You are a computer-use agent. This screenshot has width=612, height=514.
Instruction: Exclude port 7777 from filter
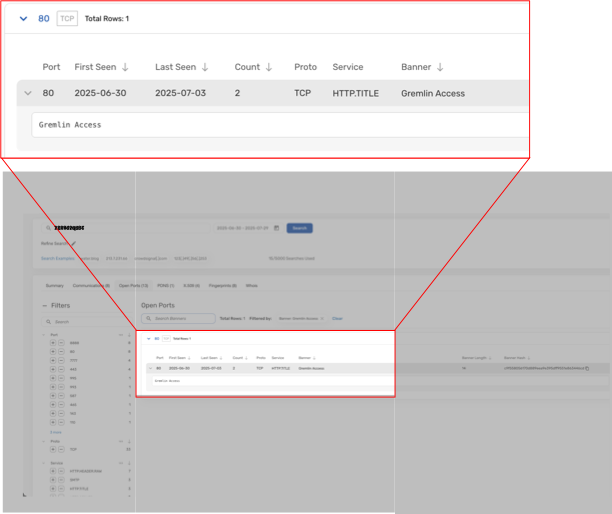61,360
